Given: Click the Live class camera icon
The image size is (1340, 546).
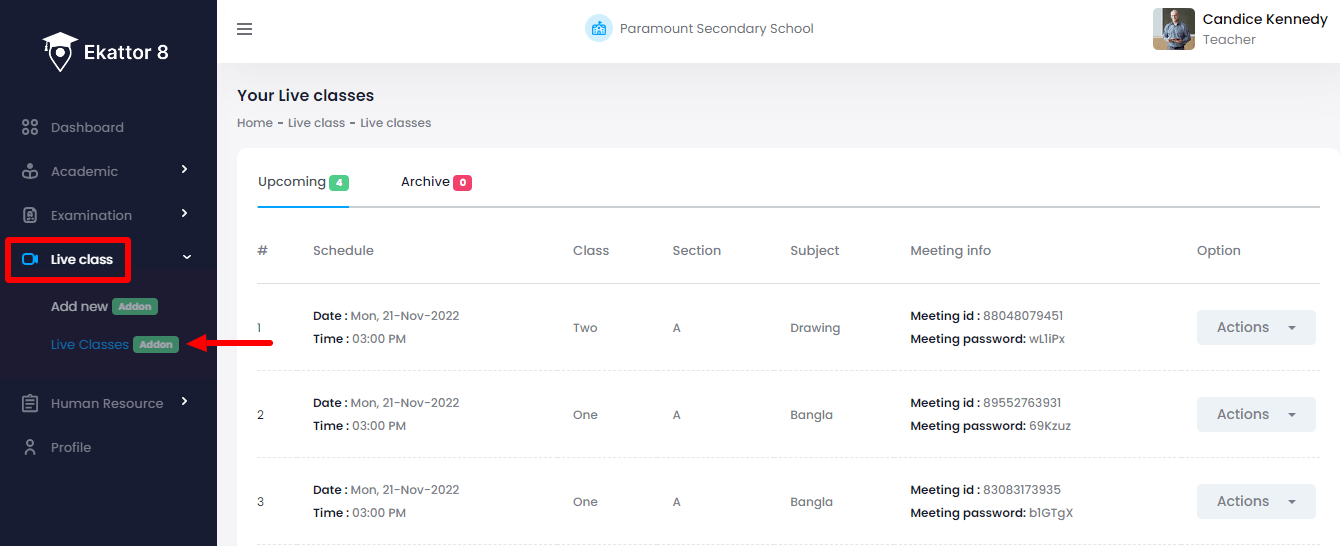Looking at the screenshot, I should pos(30,260).
